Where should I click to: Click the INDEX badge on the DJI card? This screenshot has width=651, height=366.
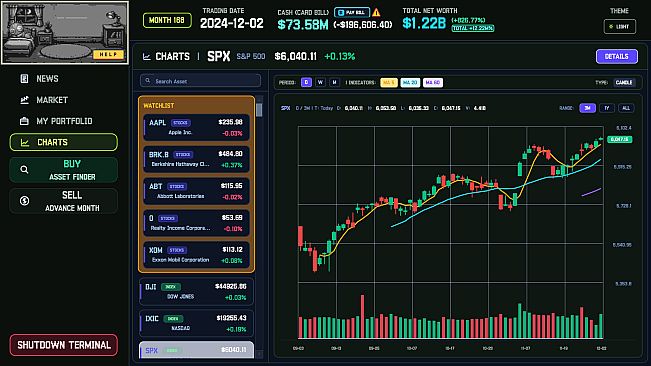[x=171, y=287]
